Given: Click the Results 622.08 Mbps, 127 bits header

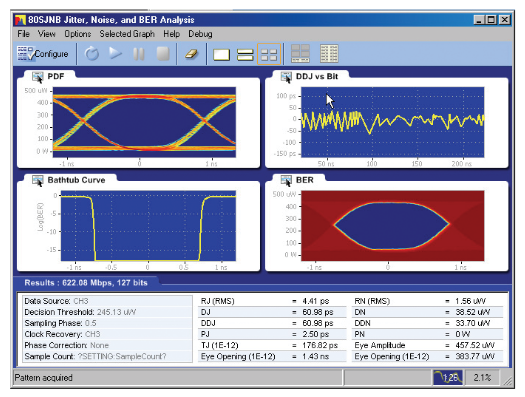Looking at the screenshot, I should pyautogui.click(x=86, y=283).
